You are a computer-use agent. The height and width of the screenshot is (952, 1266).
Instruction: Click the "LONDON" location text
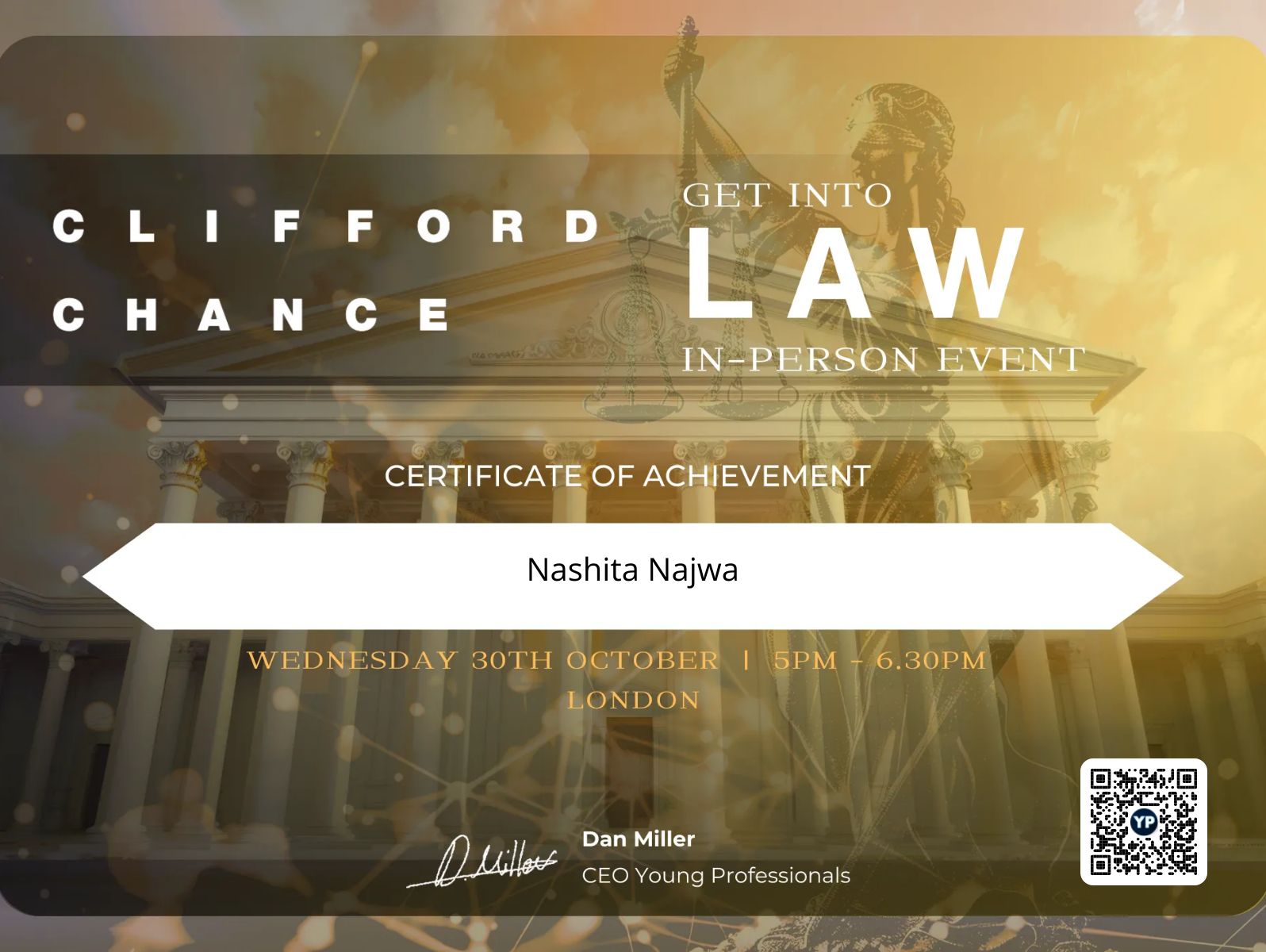[633, 701]
